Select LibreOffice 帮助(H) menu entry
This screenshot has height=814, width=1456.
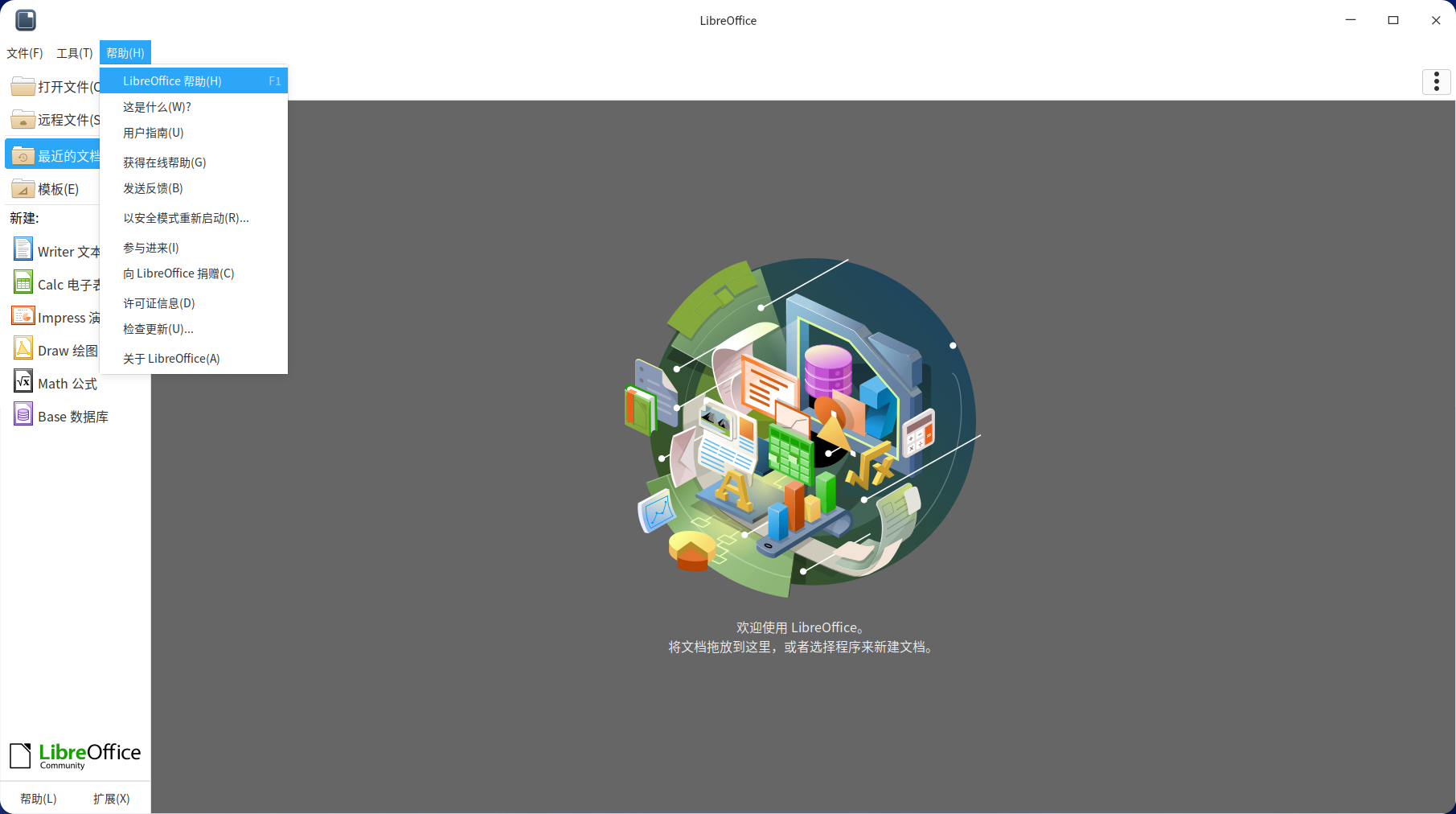click(x=194, y=81)
